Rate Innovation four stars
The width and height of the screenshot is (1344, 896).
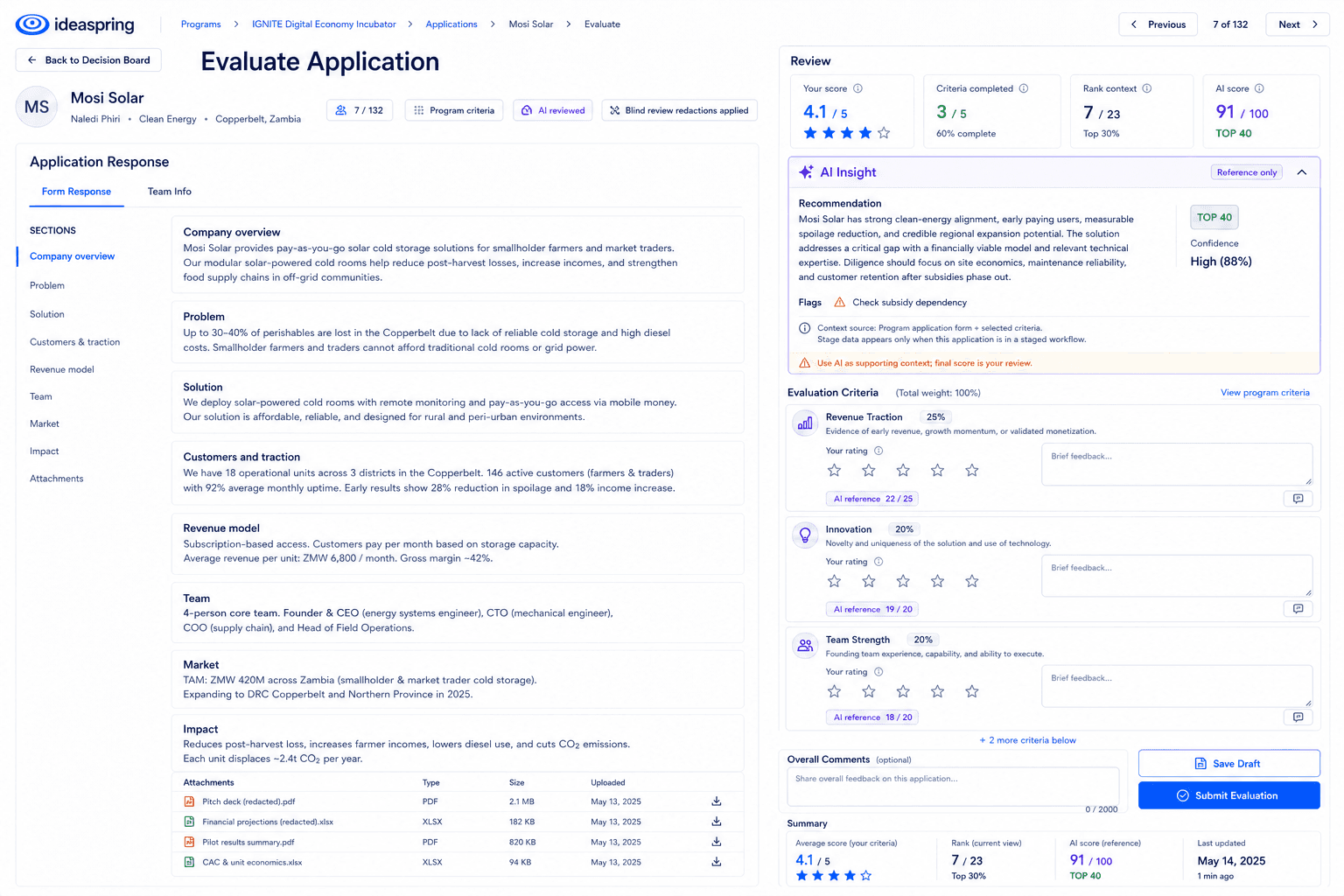(x=937, y=581)
